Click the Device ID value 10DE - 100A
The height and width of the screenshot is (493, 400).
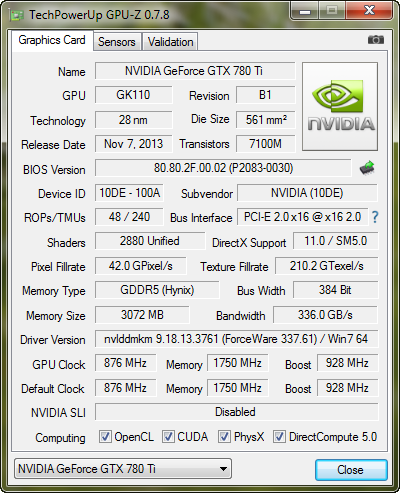pos(129,193)
